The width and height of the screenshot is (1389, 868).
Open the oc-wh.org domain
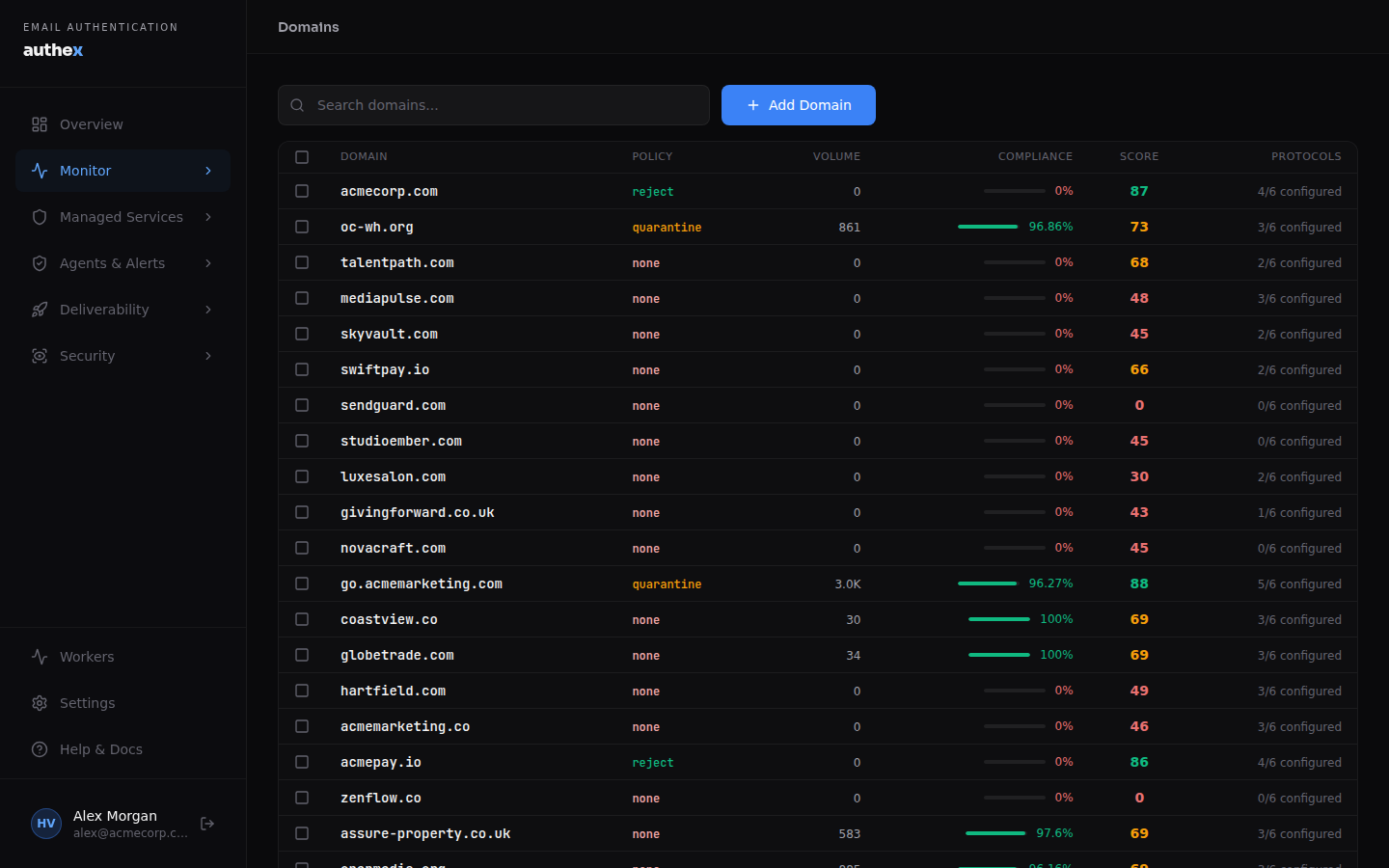coord(376,227)
